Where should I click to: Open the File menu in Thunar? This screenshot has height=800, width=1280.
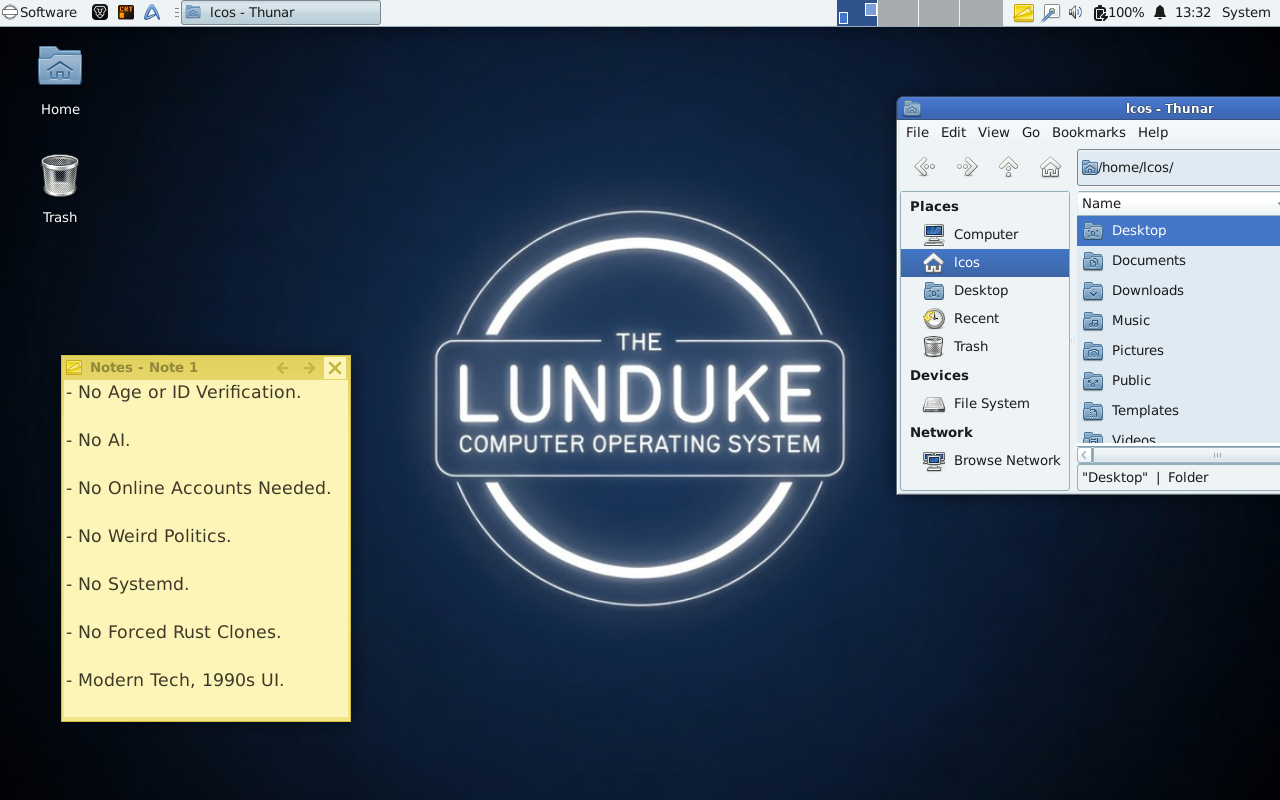coord(917,132)
